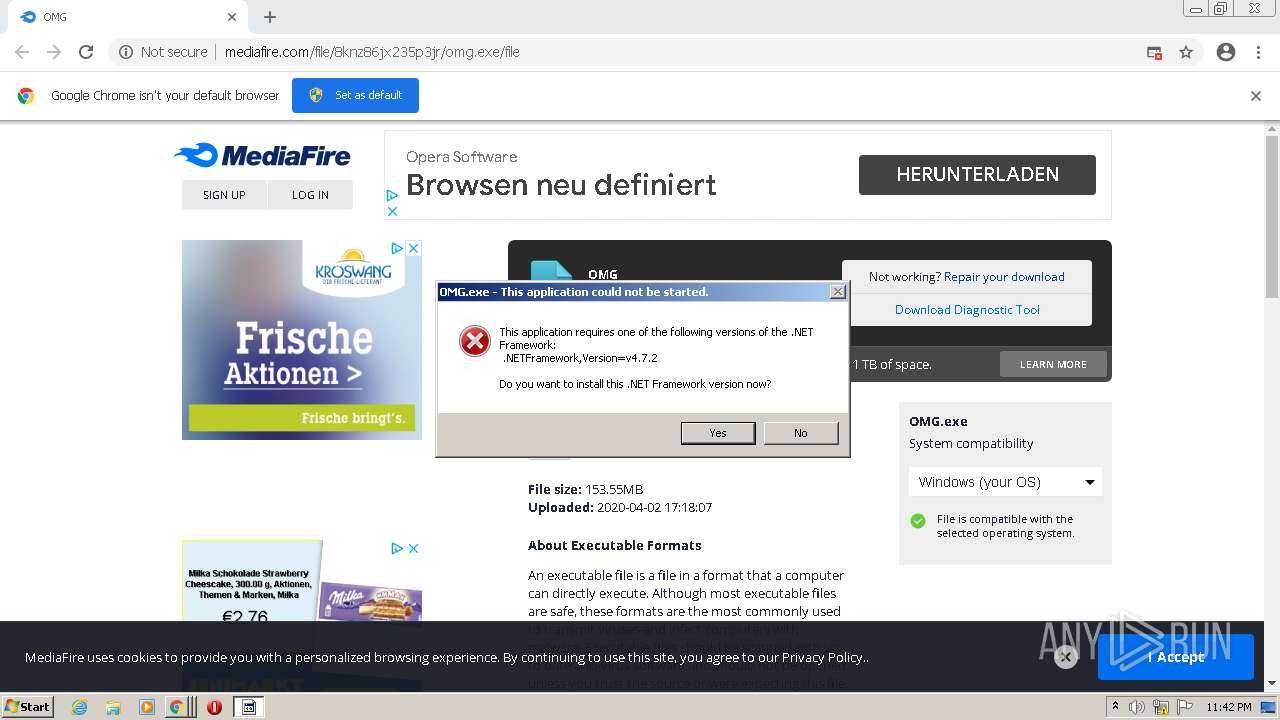Screen dimensions: 1280x720
Task: Open media player from taskbar
Action: coord(147,707)
